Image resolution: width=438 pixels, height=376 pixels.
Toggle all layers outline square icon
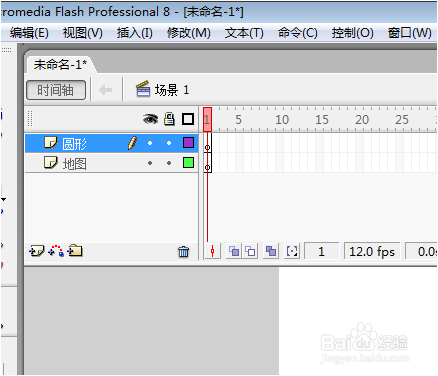point(188,119)
